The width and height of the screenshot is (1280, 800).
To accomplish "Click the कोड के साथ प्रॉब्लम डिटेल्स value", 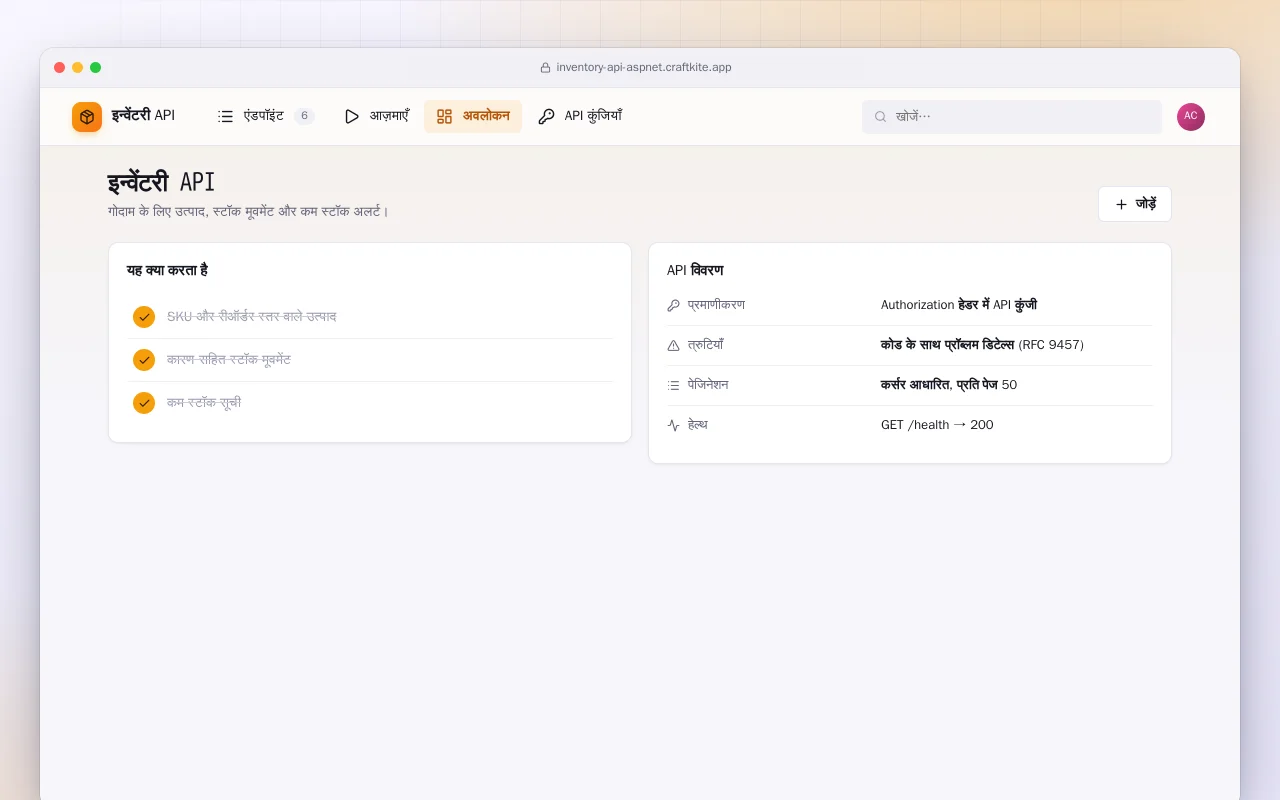I will [982, 345].
